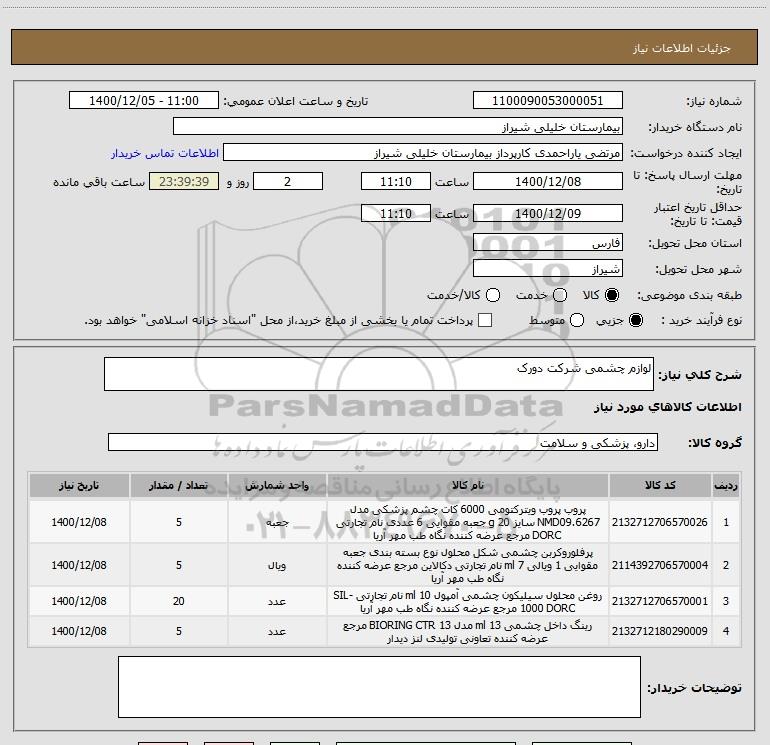Screen dimensions: 770x745
Task: Click the جزئیات اطلاعات نیاز header title
Action: (x=682, y=48)
